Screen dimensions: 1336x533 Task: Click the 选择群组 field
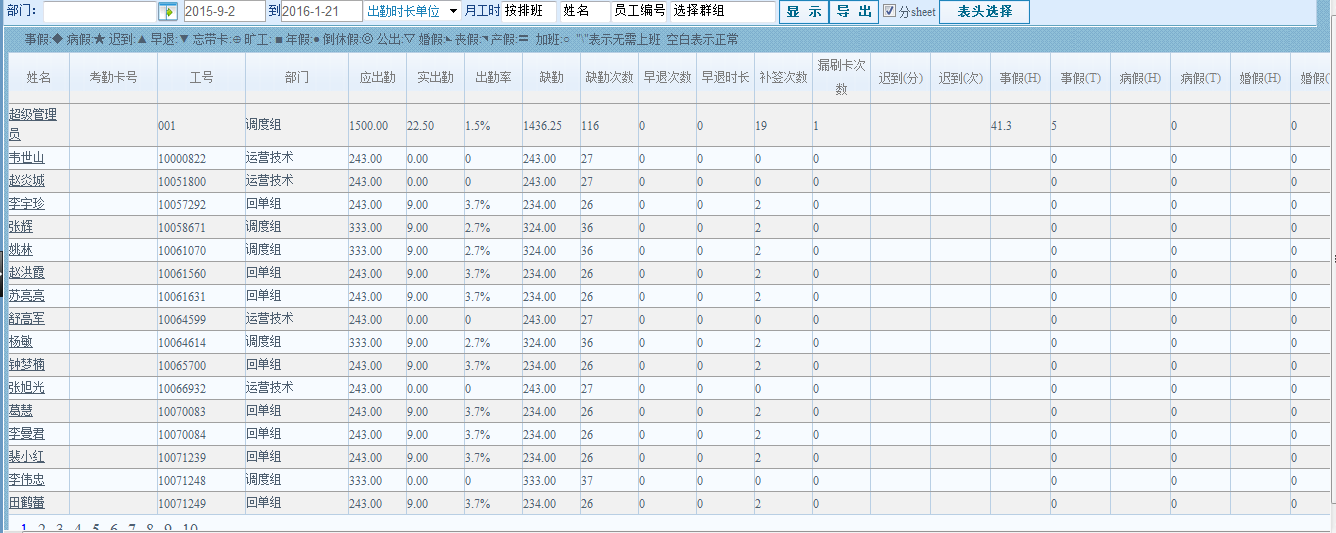[722, 12]
